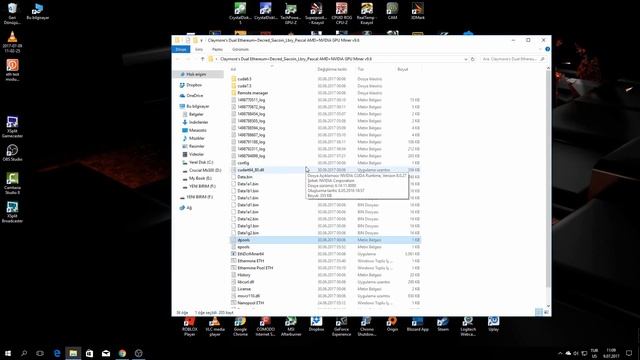
Task: Open Belgeler in the navigation pane
Action: pos(196,114)
